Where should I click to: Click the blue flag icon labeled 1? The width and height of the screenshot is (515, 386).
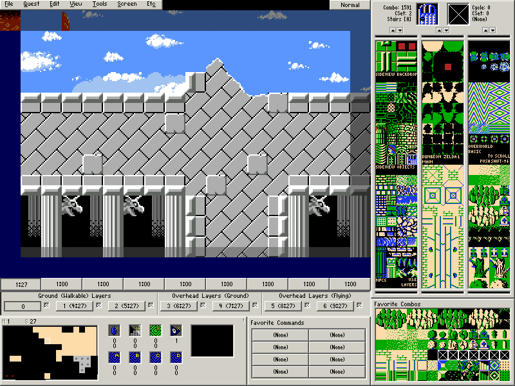point(176,330)
